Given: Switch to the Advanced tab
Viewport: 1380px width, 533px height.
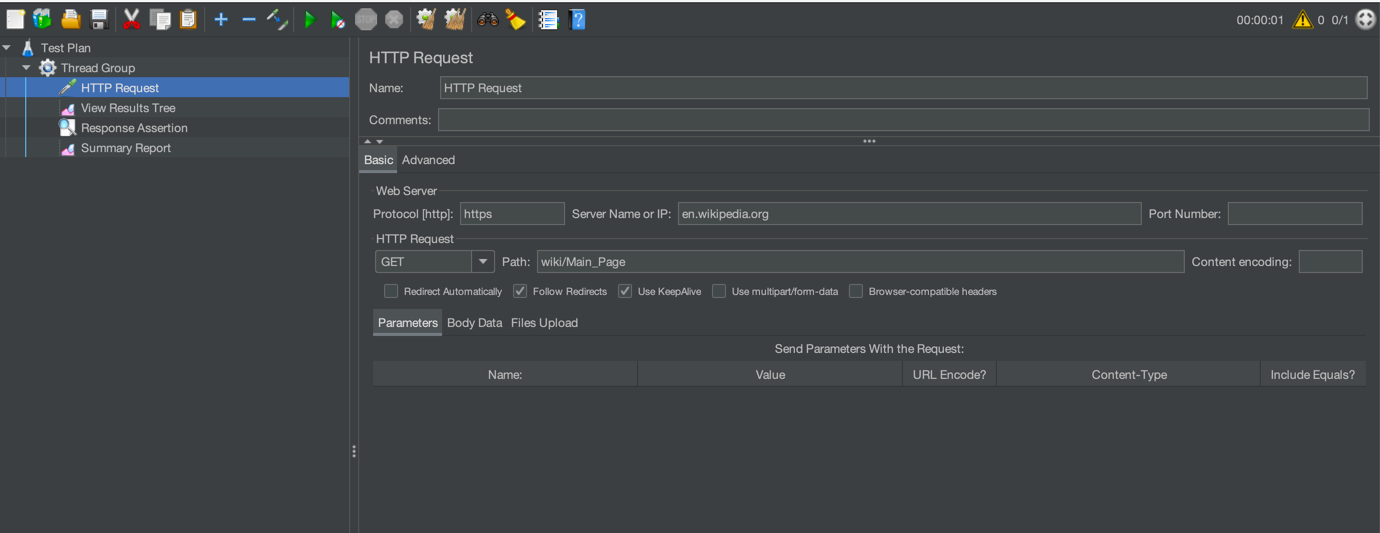Looking at the screenshot, I should pyautogui.click(x=428, y=160).
